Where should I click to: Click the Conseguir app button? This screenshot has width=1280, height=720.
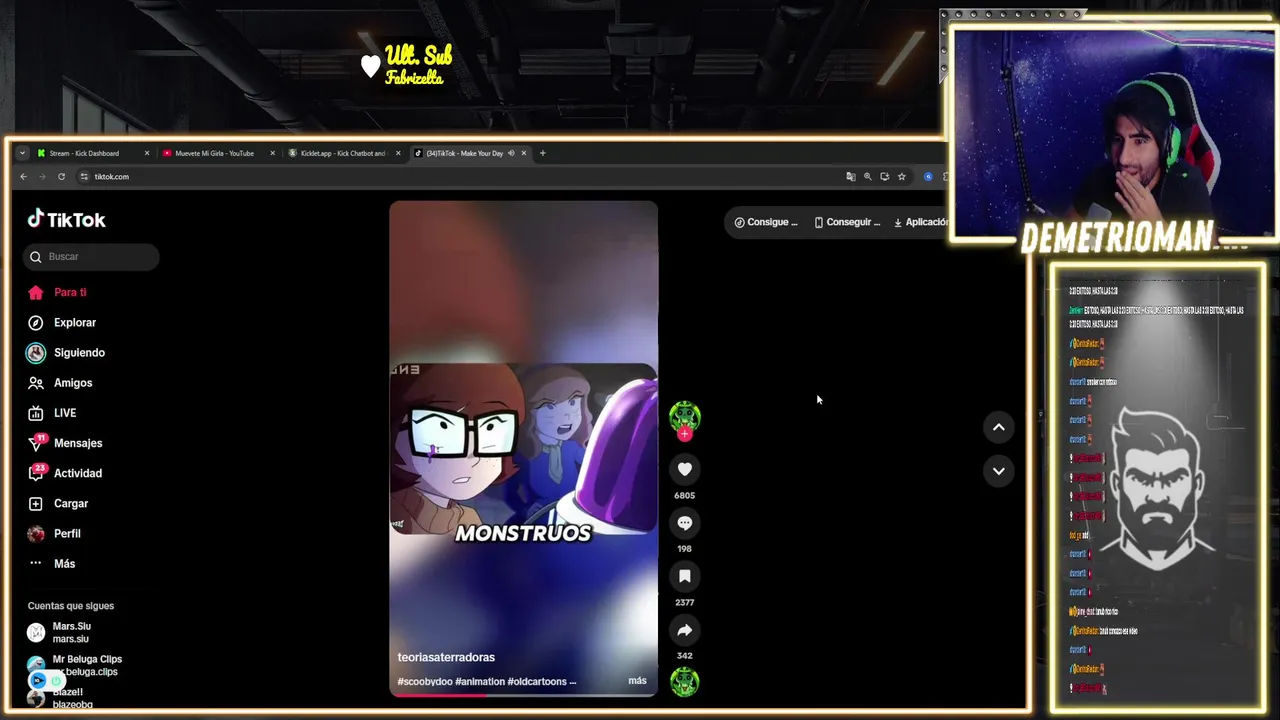847,222
